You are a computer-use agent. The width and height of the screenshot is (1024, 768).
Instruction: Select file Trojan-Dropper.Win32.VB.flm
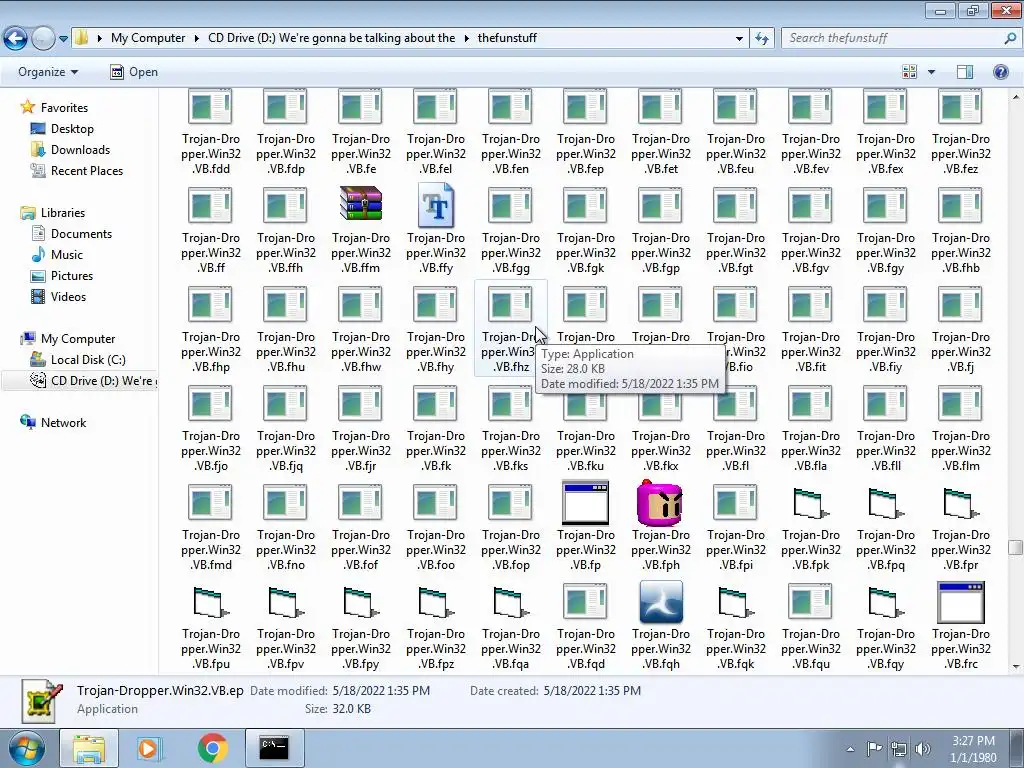click(961, 428)
